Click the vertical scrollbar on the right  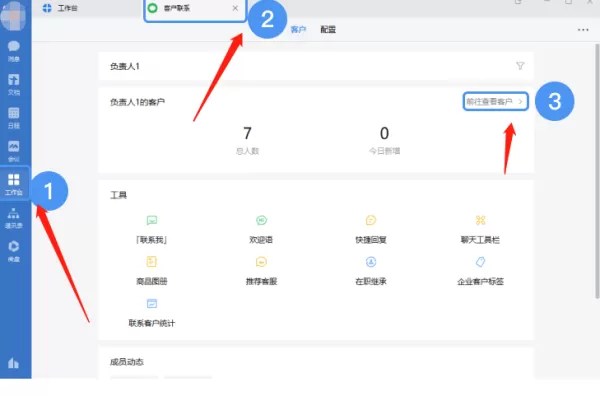(x=597, y=171)
